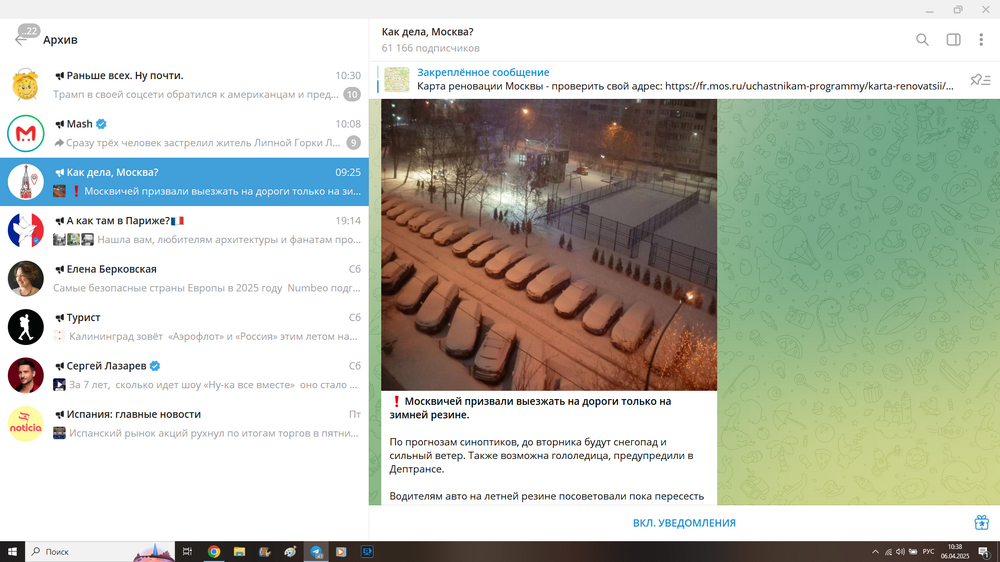
Task: Enable notifications with ВКЛ. УВЕДОМЛЕНИЯ
Action: 684,523
